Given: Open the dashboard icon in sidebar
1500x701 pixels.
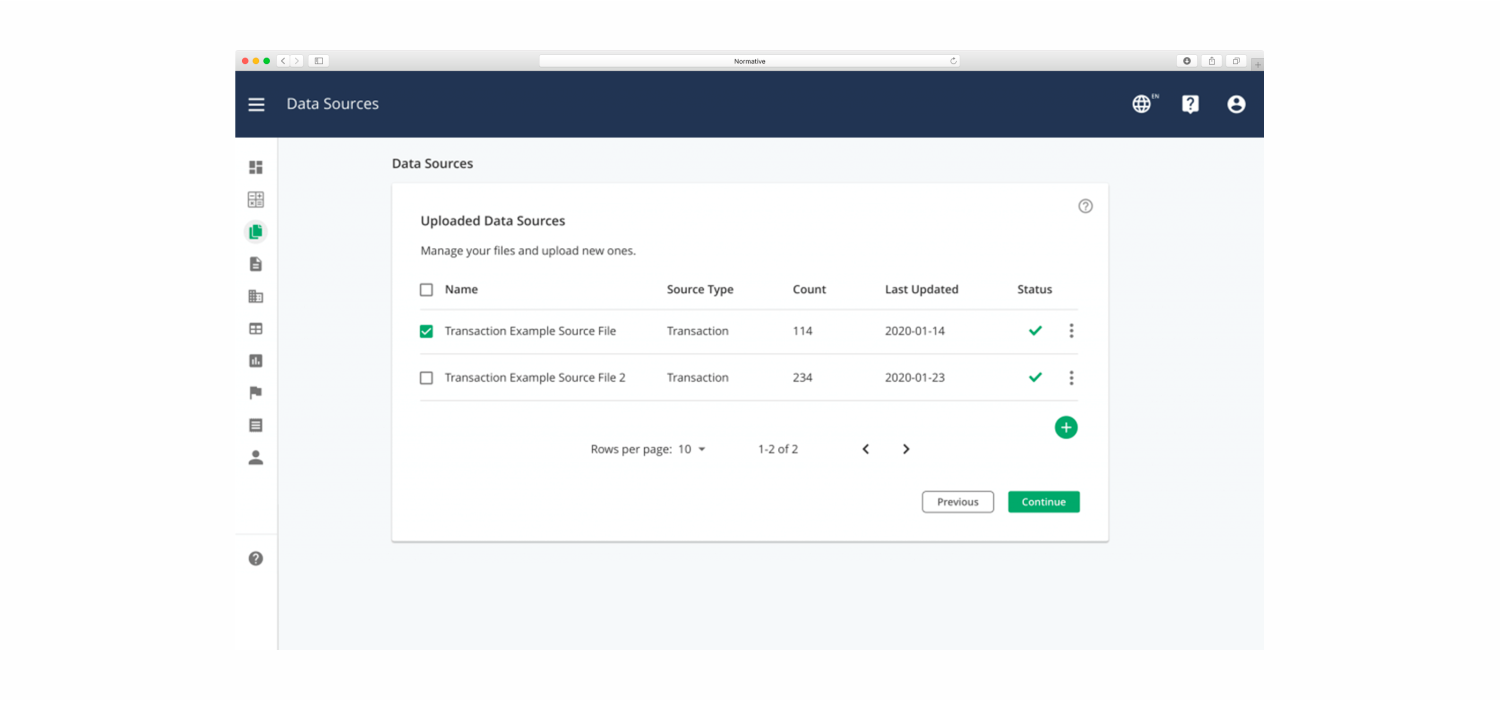Looking at the screenshot, I should point(256,167).
